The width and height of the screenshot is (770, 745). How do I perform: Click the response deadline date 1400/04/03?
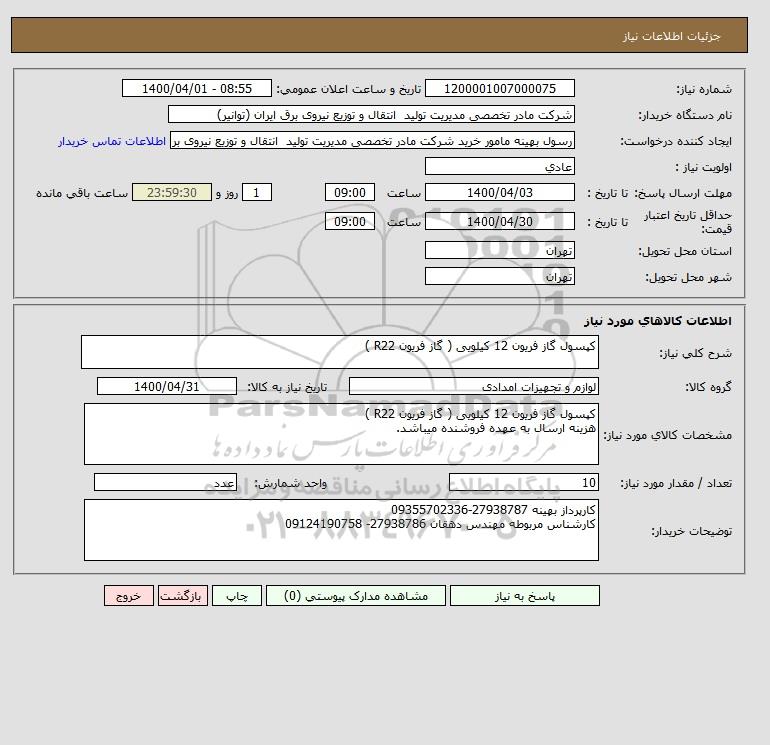499,193
